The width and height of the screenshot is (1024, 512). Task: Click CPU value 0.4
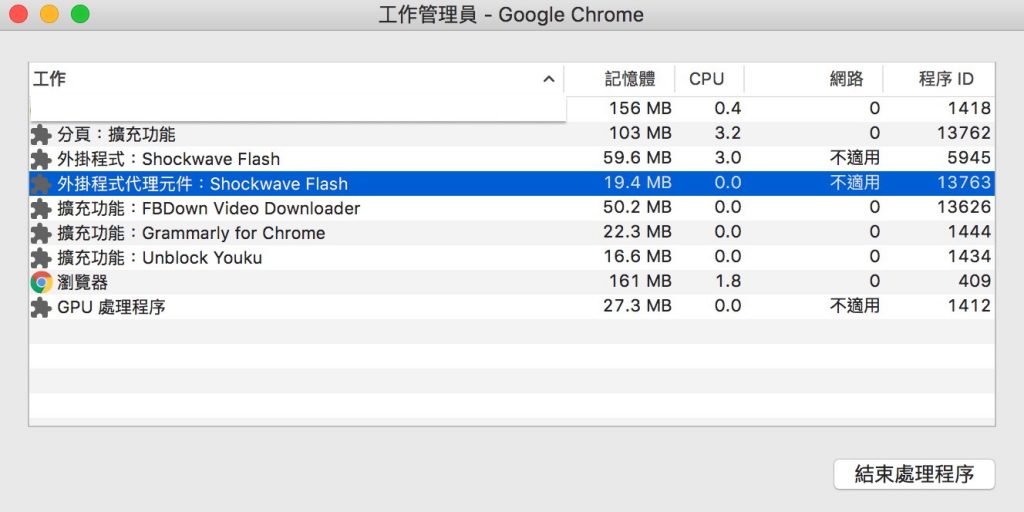pos(728,108)
